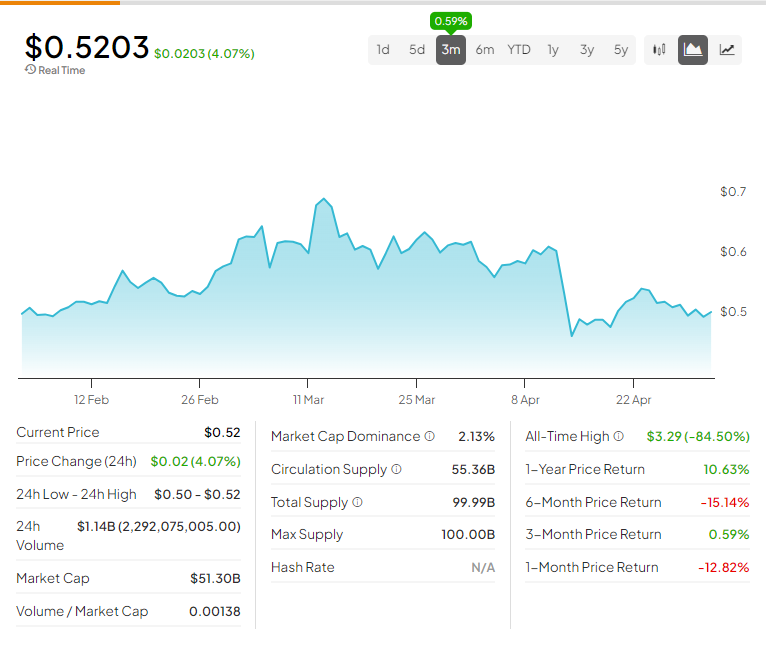Select the 3m time range
This screenshot has width=766, height=645.
tap(450, 49)
